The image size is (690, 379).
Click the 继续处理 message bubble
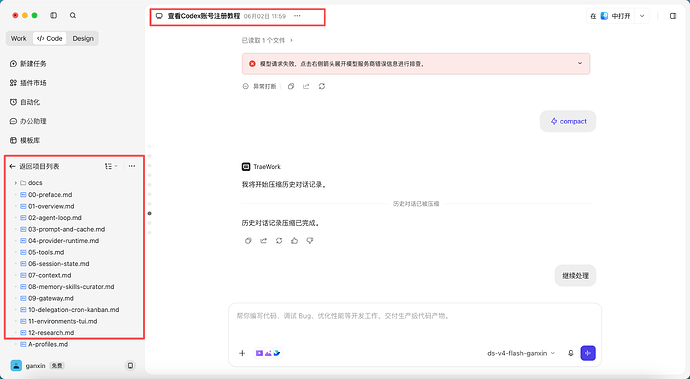click(575, 276)
